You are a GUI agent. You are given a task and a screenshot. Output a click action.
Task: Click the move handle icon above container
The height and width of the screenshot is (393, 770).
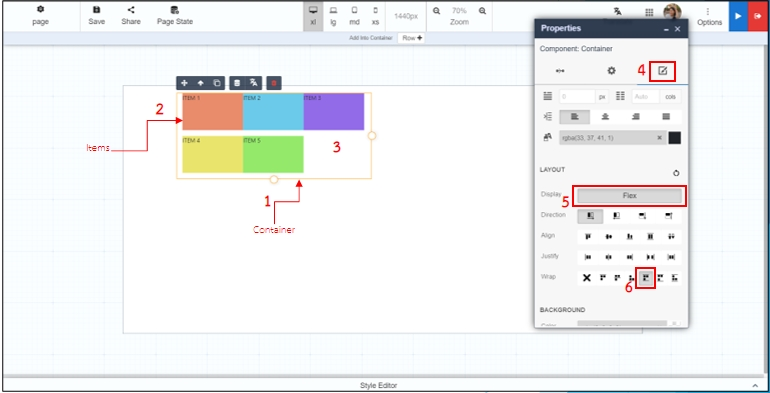tap(184, 83)
